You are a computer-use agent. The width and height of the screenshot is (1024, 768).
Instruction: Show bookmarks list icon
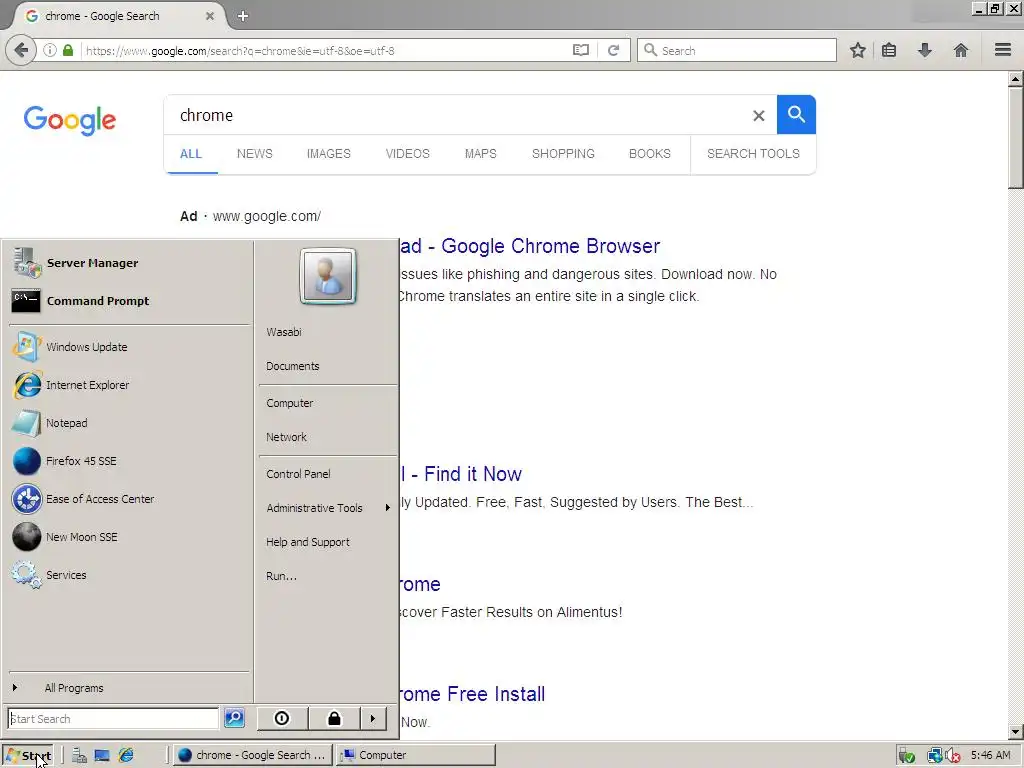click(x=889, y=50)
